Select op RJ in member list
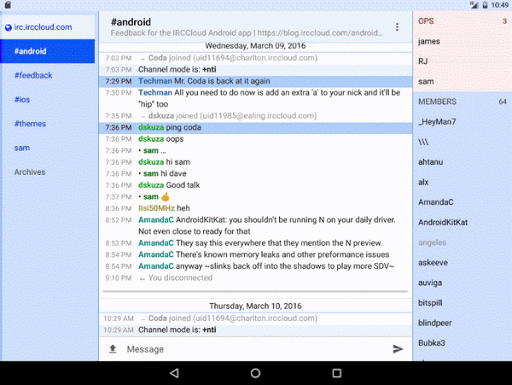Viewport: 512px width, 385px height. click(x=462, y=61)
